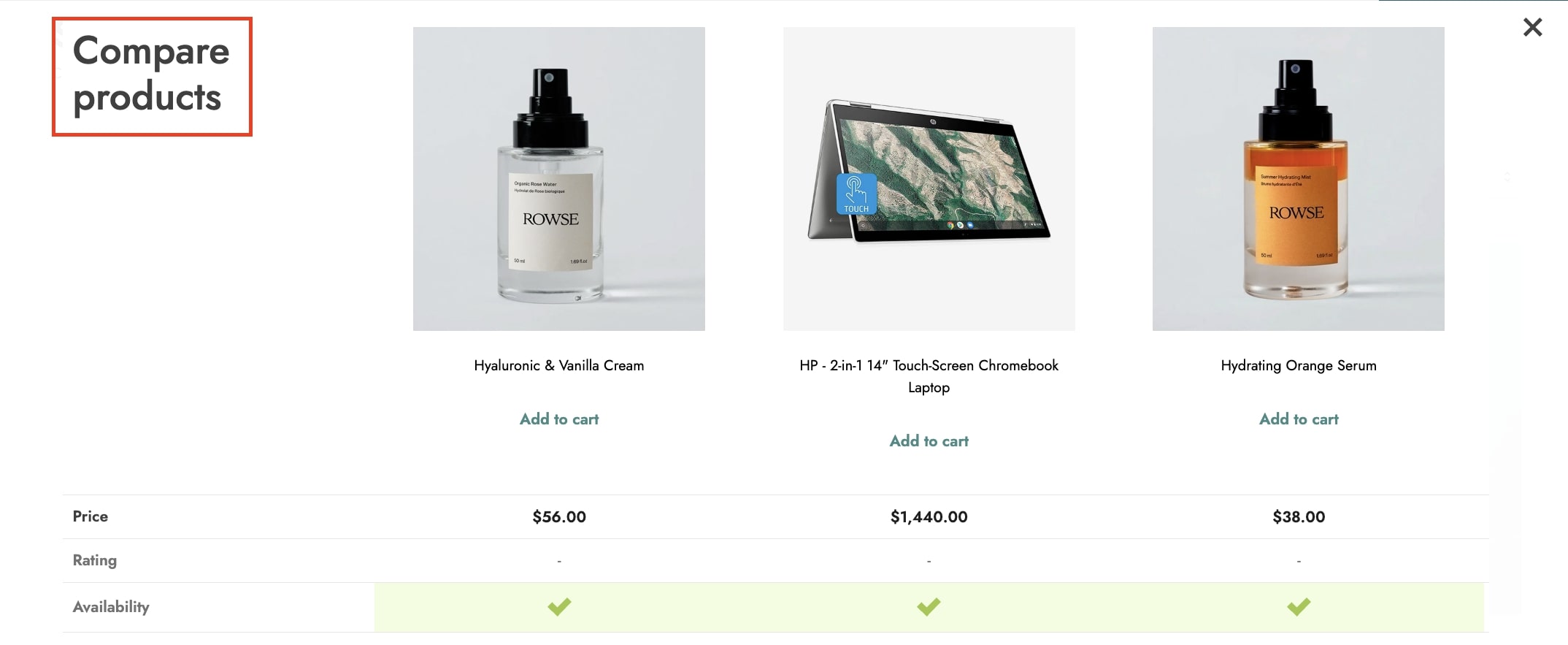Select the Compare products heading
The image size is (1568, 645).
coord(152,75)
